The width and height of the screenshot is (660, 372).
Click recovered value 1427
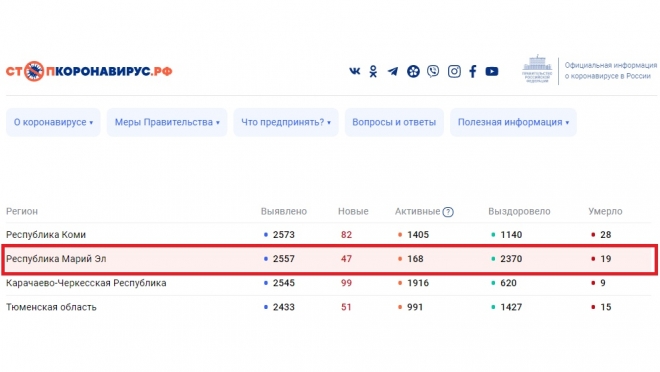click(x=511, y=307)
